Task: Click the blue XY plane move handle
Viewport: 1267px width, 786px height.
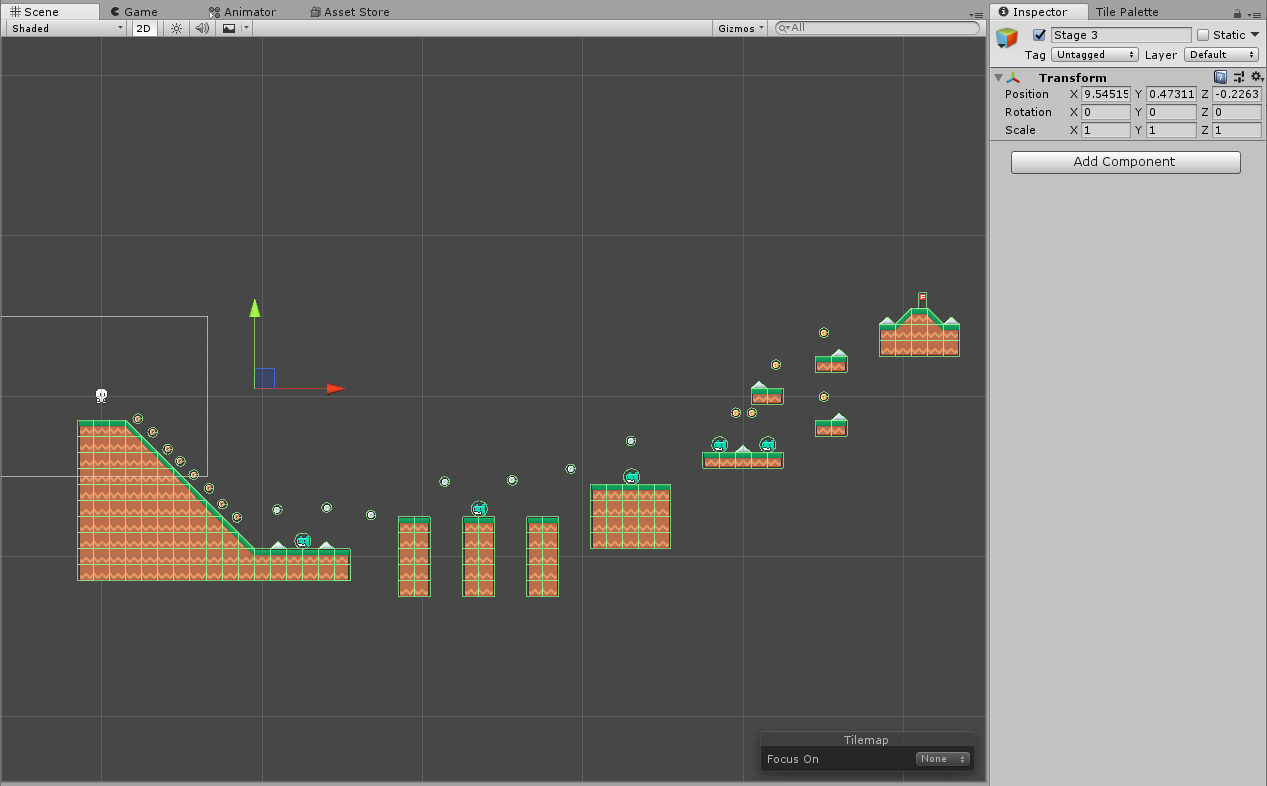Action: [265, 378]
